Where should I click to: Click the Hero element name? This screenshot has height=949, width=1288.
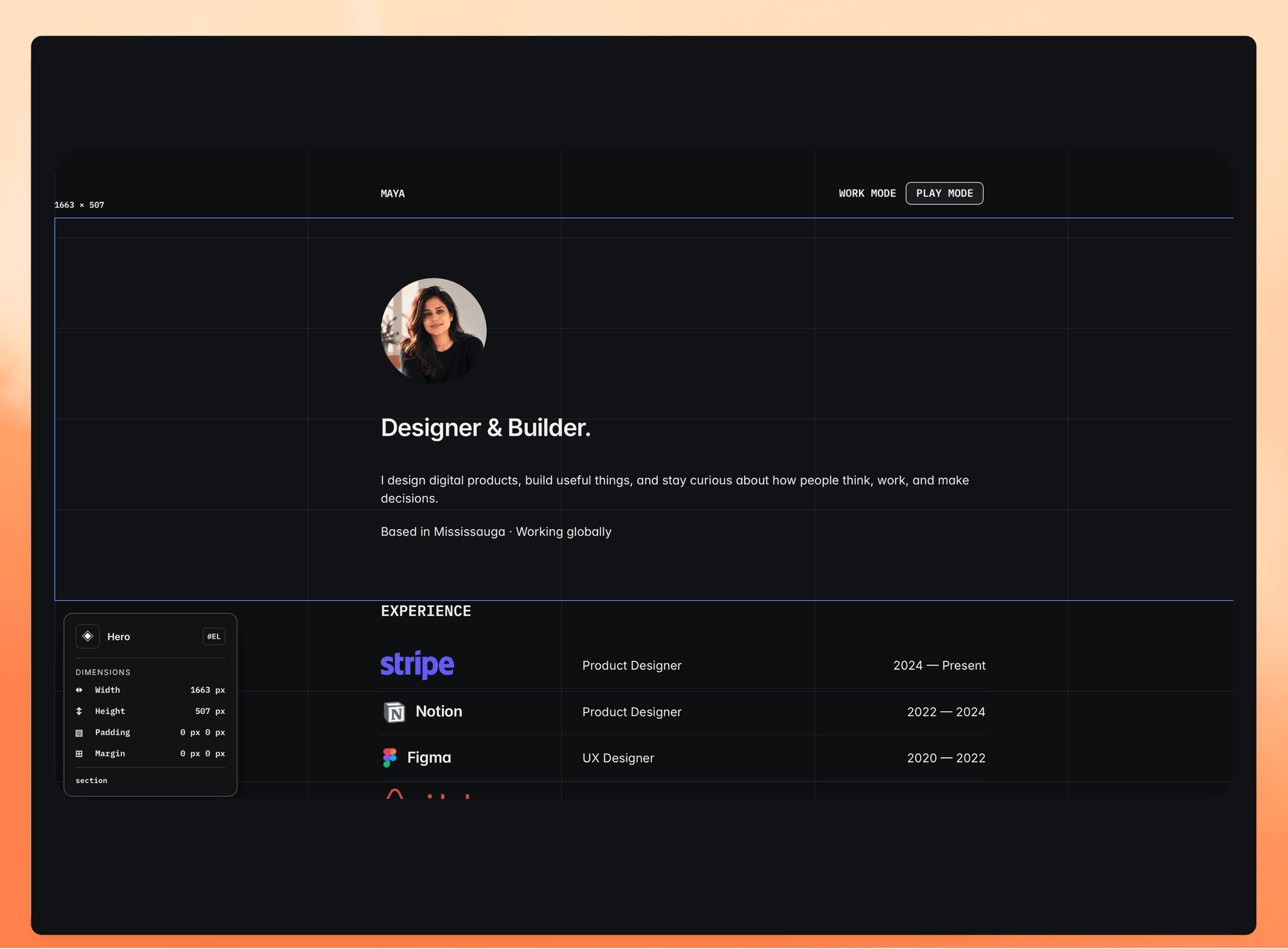pyautogui.click(x=119, y=636)
